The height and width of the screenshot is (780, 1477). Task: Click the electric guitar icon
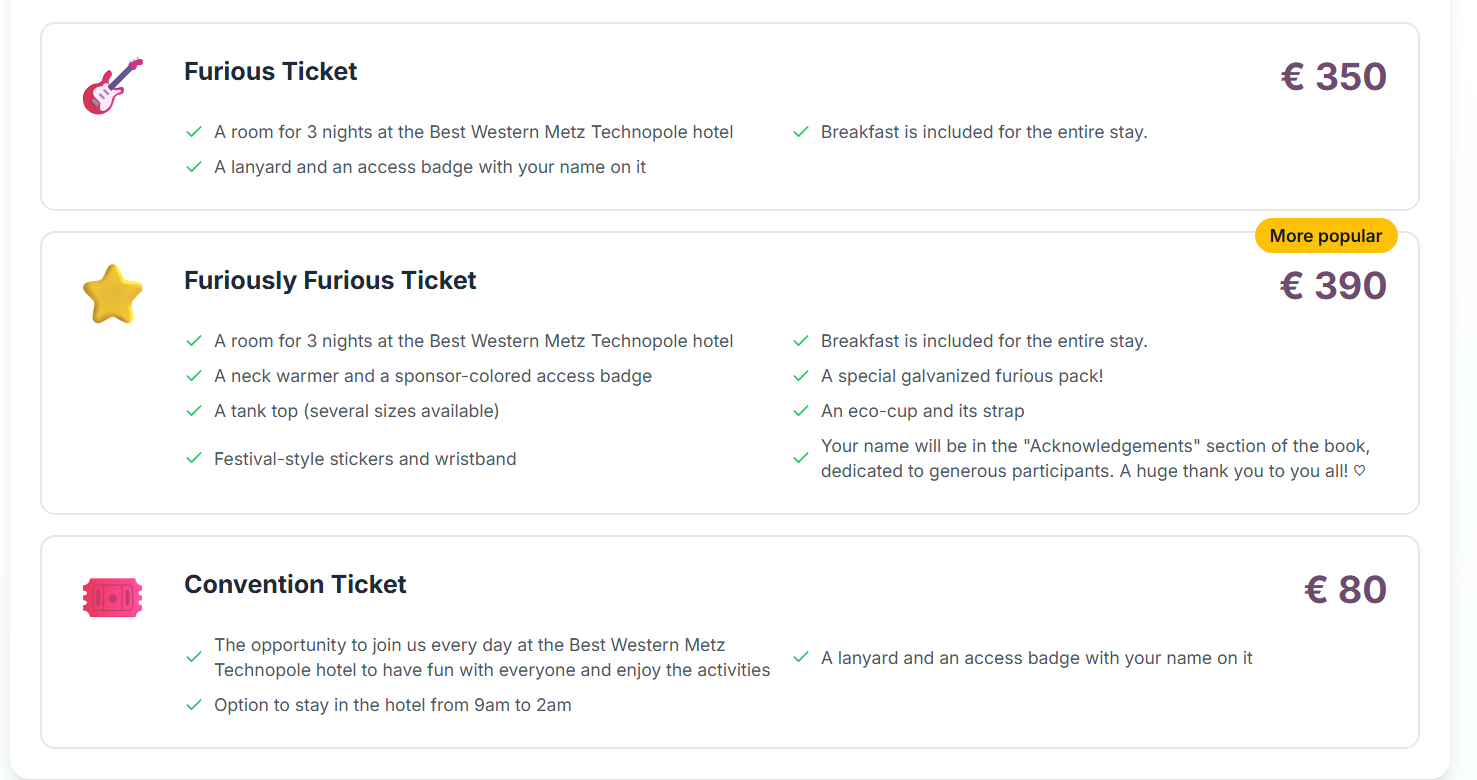coord(112,86)
